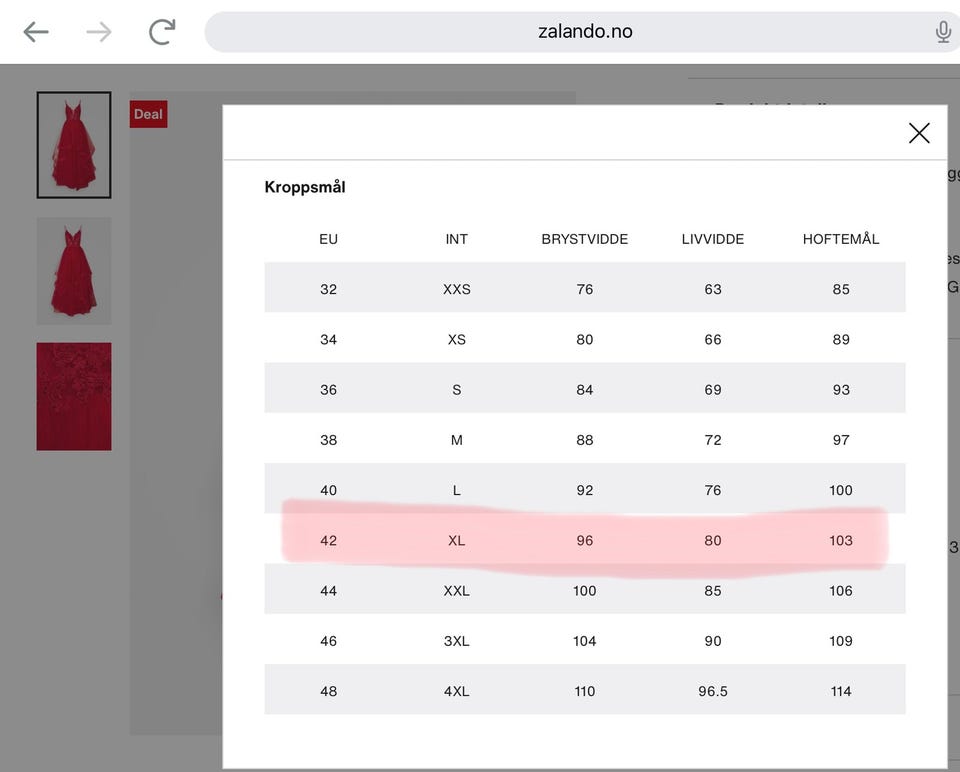Click the S size cell
This screenshot has height=772, width=960.
click(x=457, y=389)
